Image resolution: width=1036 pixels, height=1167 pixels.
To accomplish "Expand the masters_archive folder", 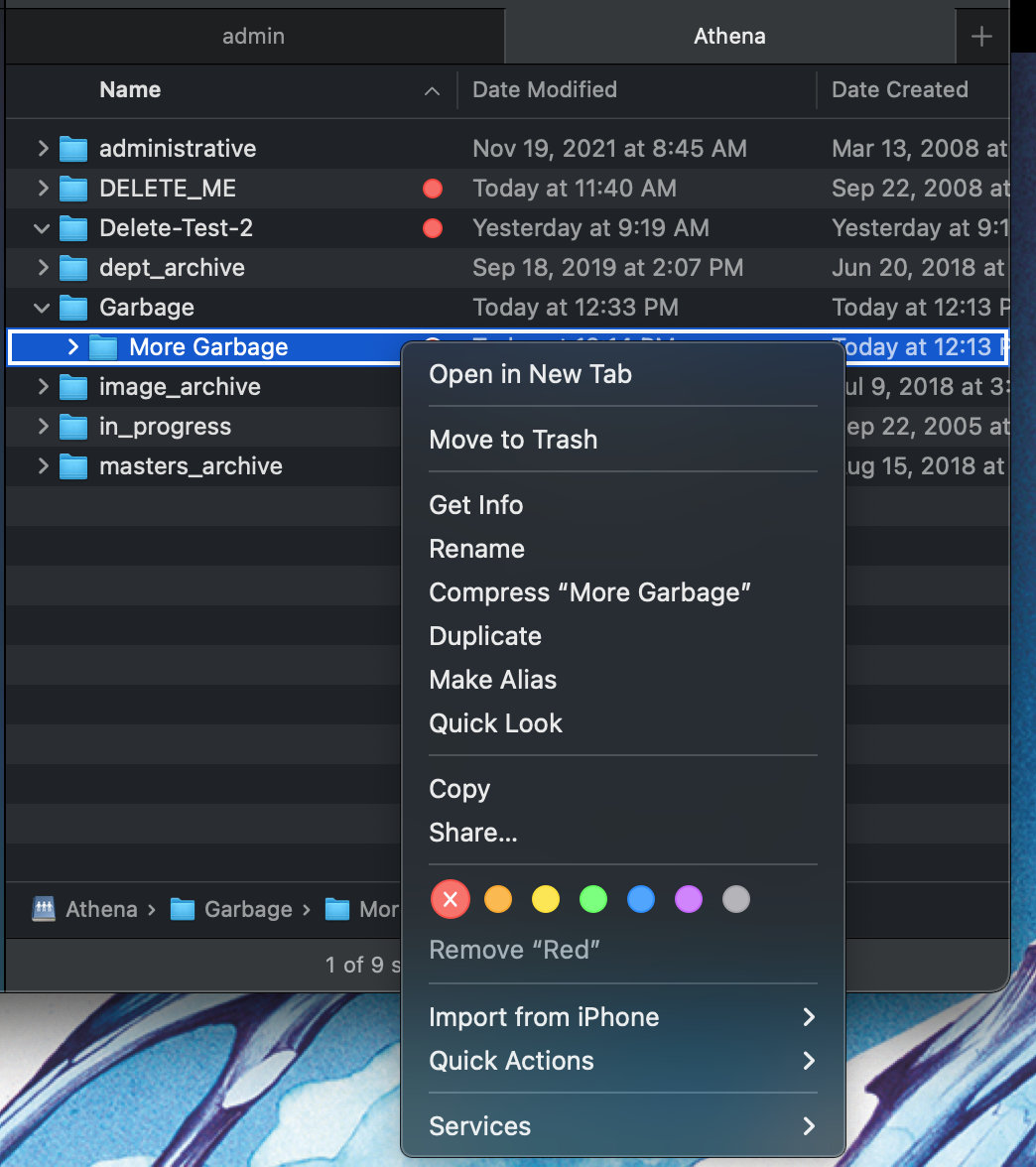I will [43, 466].
